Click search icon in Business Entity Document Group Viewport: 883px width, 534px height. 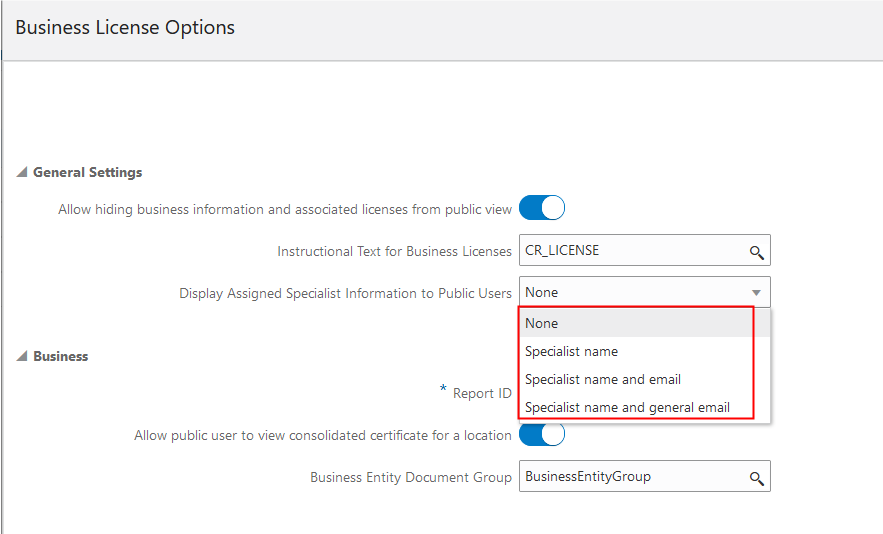(x=757, y=478)
